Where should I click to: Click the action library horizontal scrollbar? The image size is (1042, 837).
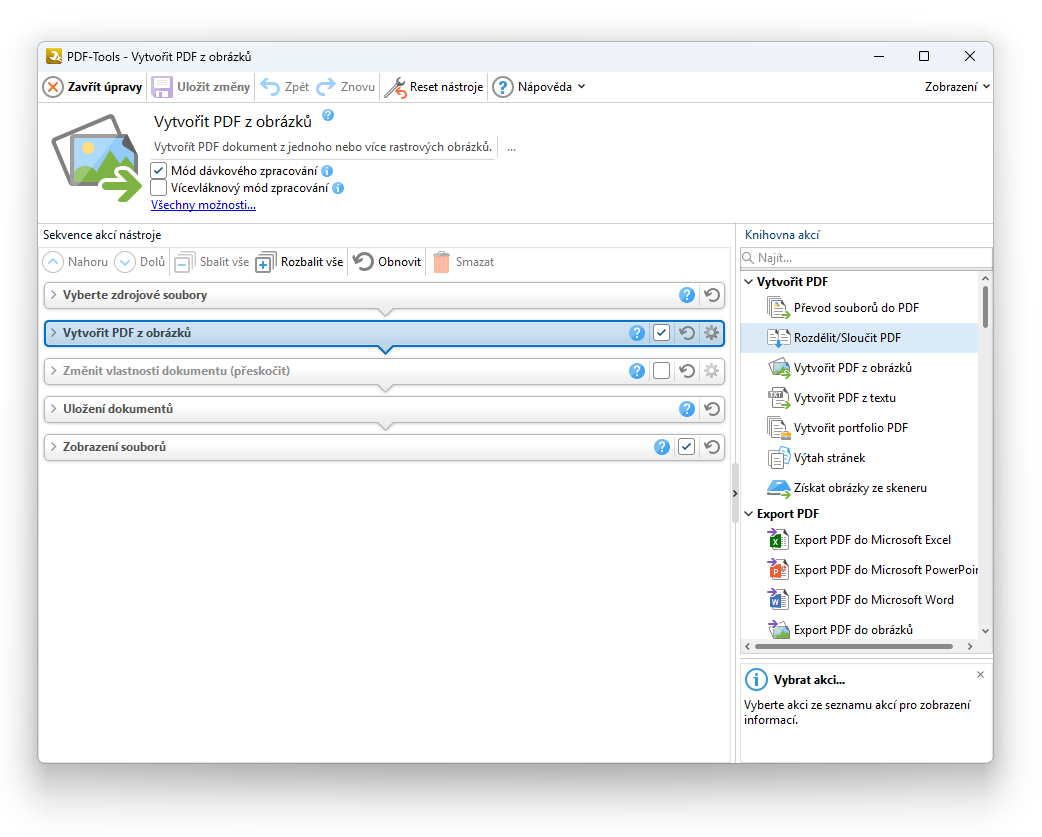click(854, 646)
